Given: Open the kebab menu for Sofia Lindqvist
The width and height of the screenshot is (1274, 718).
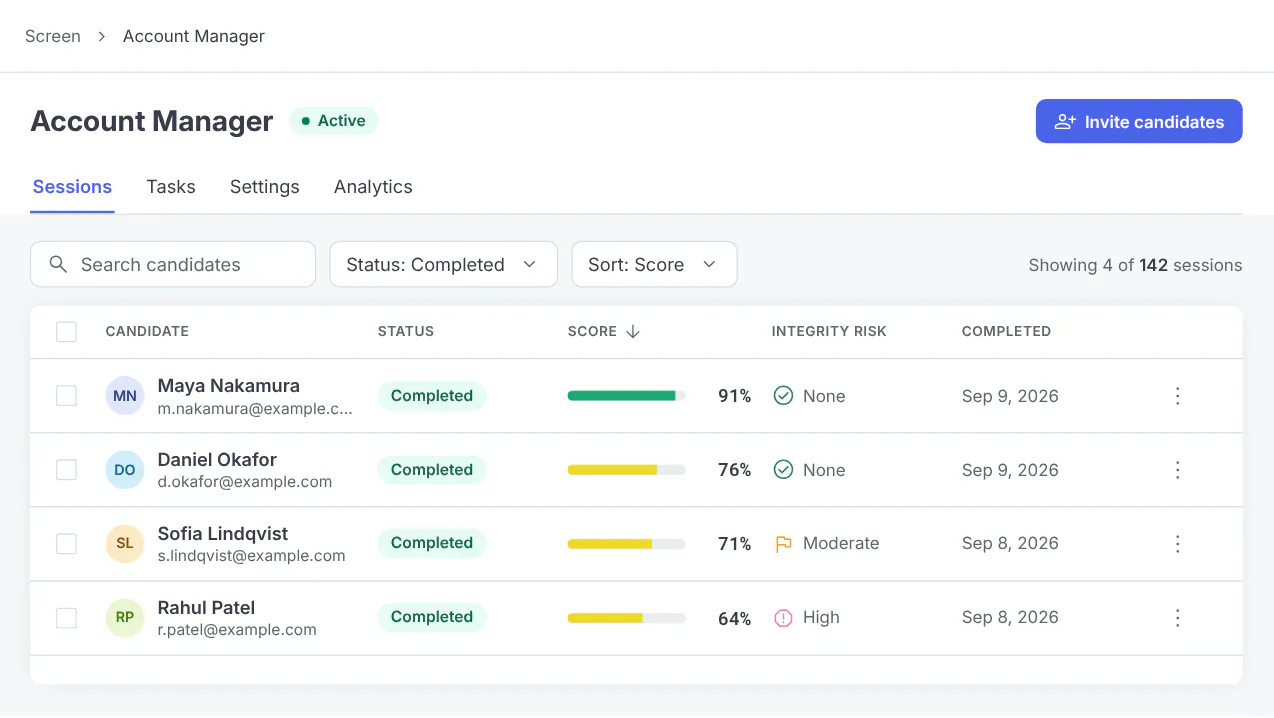Looking at the screenshot, I should coord(1177,543).
